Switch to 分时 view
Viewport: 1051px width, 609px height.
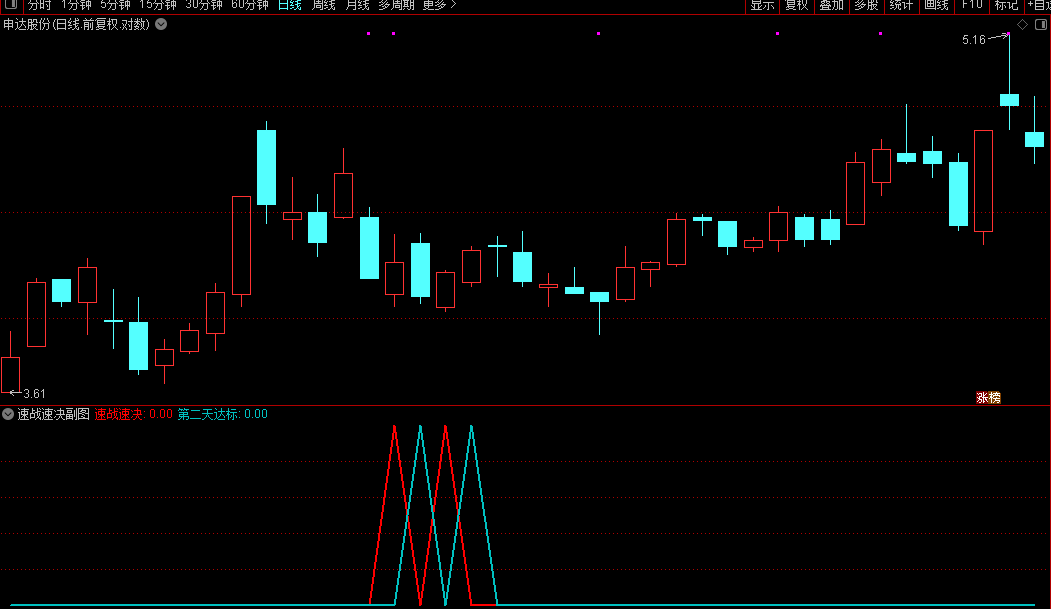coord(40,5)
